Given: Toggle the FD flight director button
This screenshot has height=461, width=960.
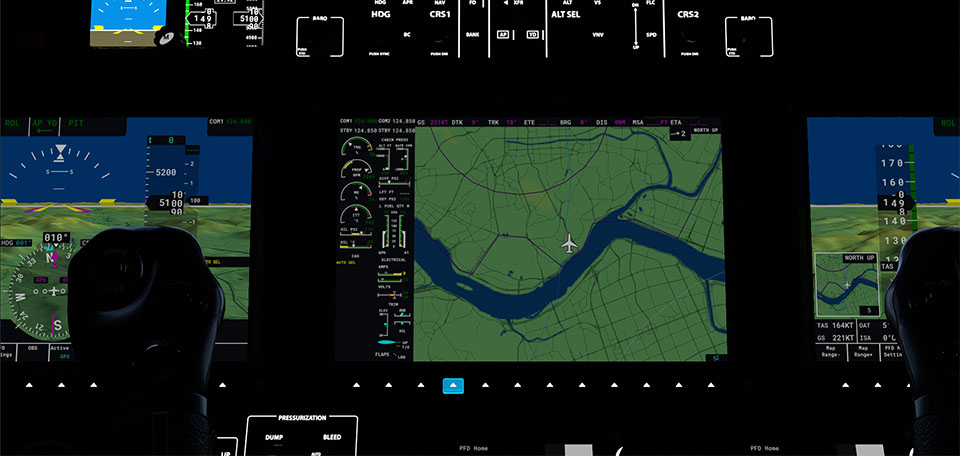Looking at the screenshot, I should pyautogui.click(x=472, y=2).
